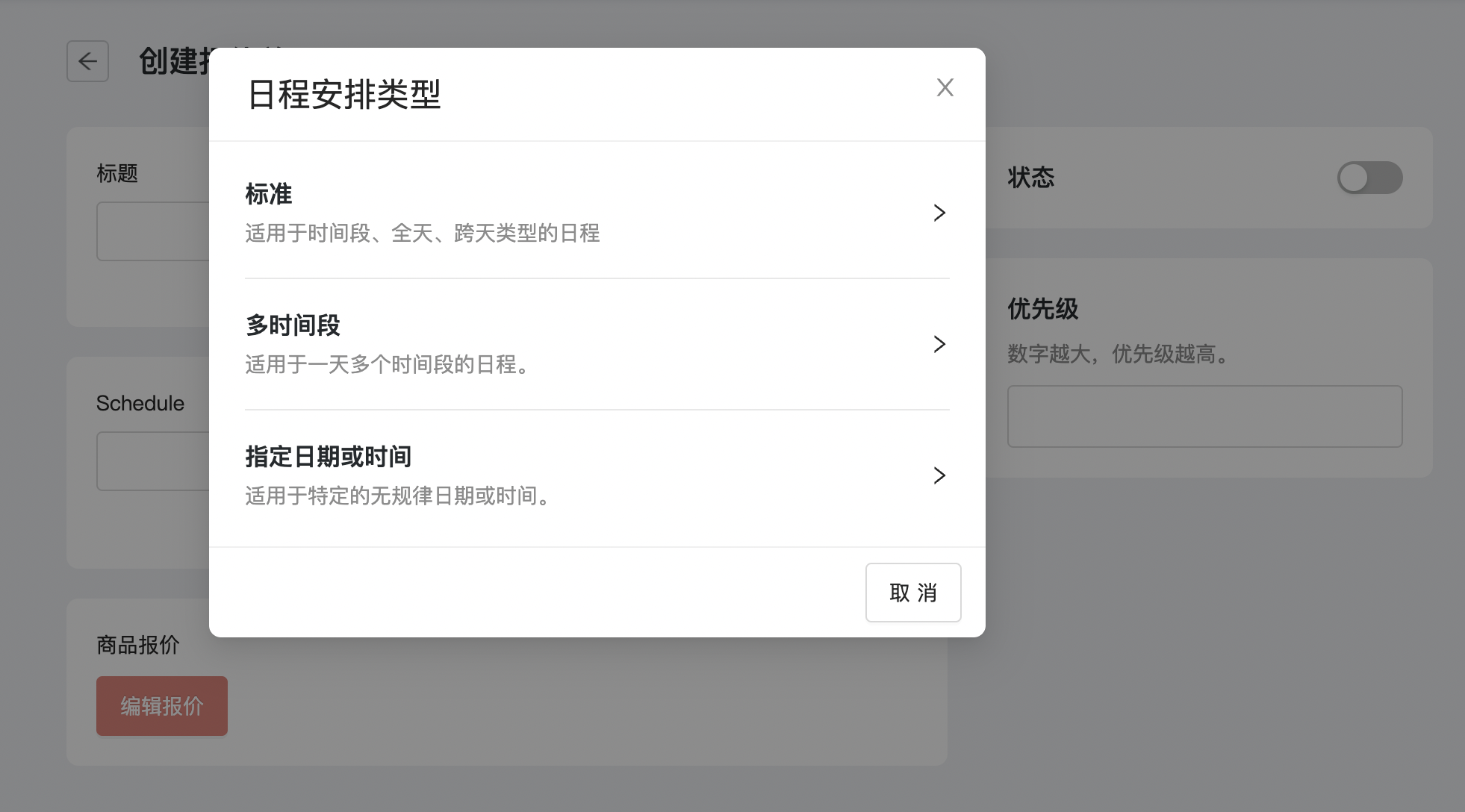Close the 日程安排类型 dialog with X icon

[945, 87]
